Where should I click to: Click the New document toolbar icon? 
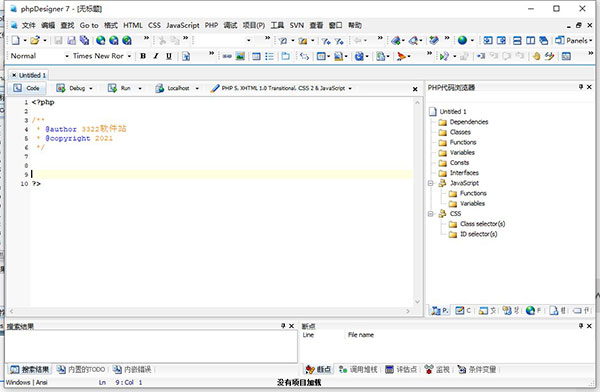15,40
